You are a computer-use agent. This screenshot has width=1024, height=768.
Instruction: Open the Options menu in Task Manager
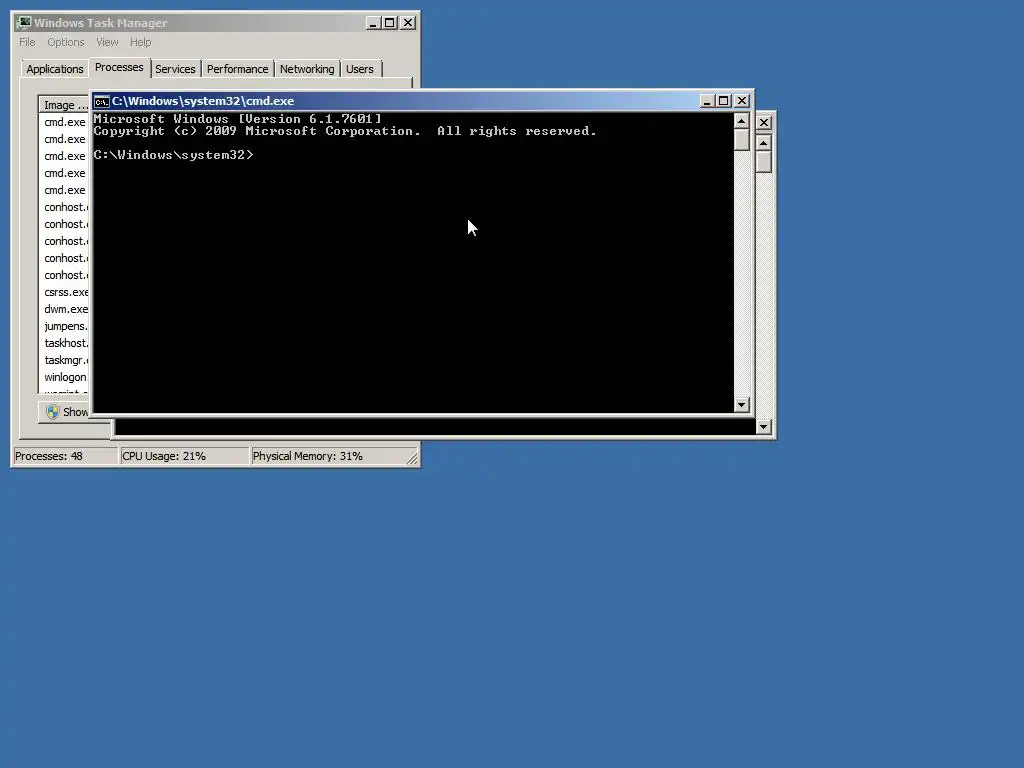65,42
